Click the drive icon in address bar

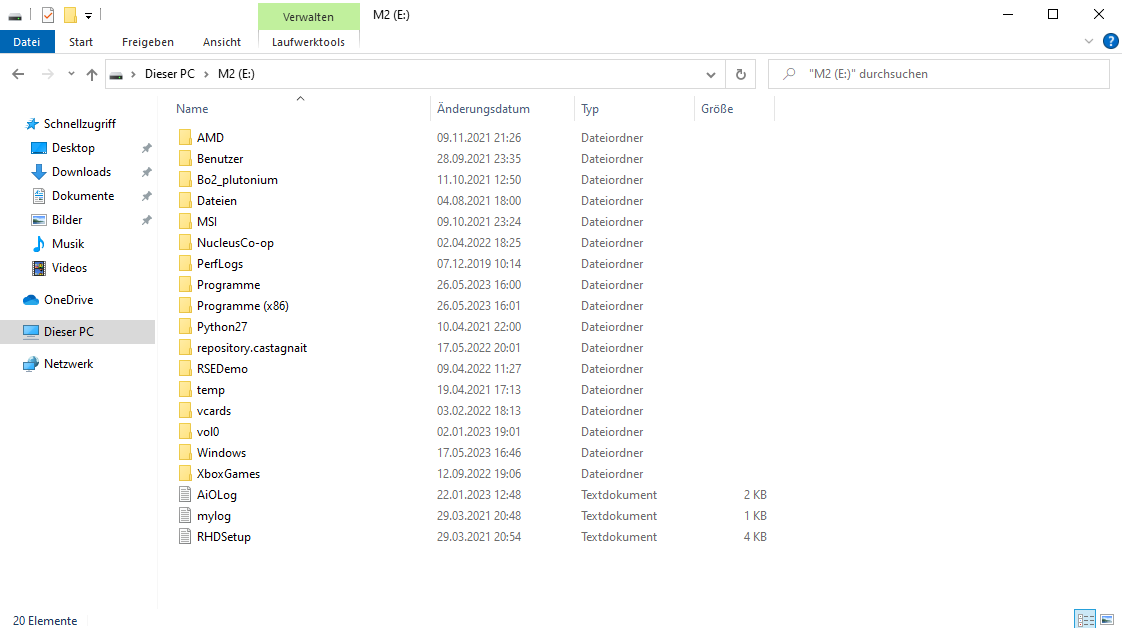click(x=116, y=74)
